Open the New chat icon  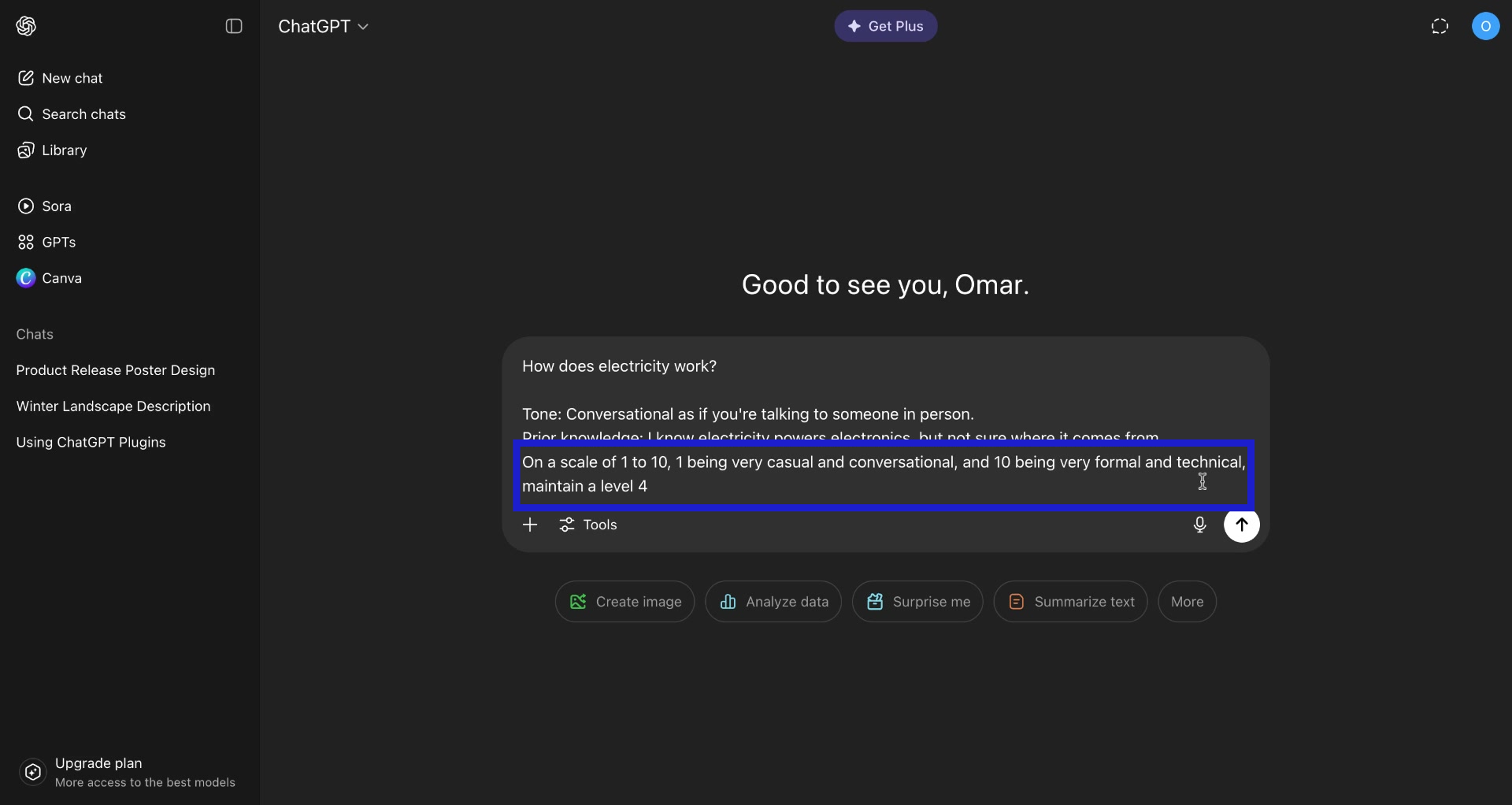click(26, 78)
